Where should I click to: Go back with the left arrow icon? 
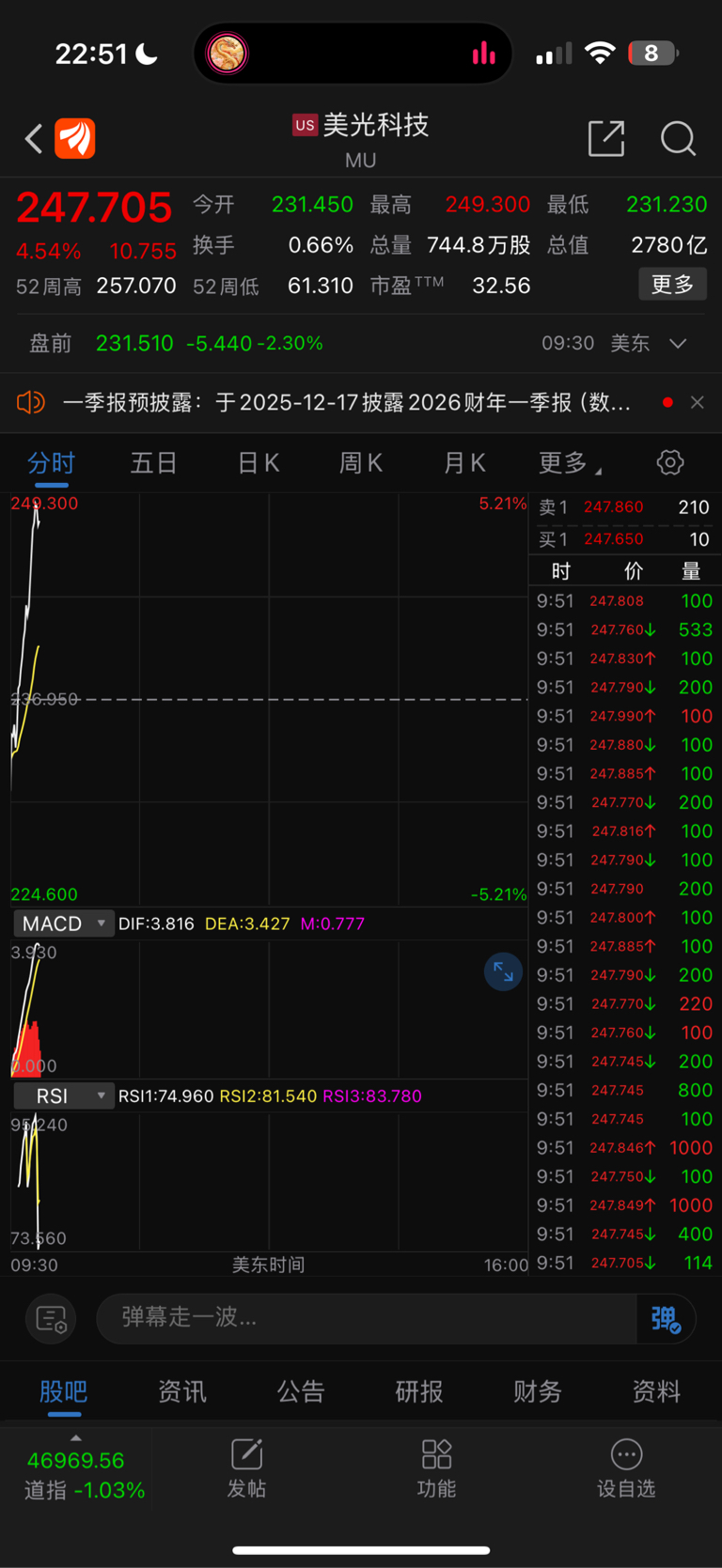pyautogui.click(x=34, y=139)
